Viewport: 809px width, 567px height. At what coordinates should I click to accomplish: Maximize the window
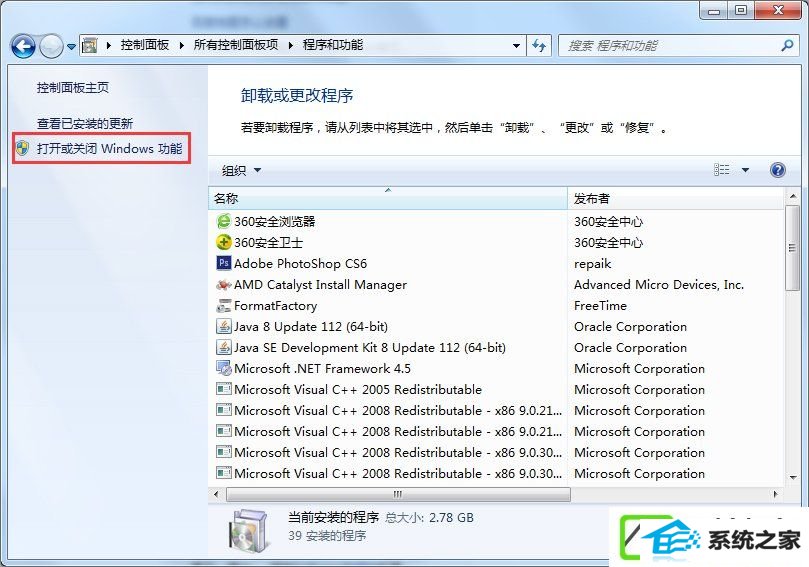click(741, 10)
